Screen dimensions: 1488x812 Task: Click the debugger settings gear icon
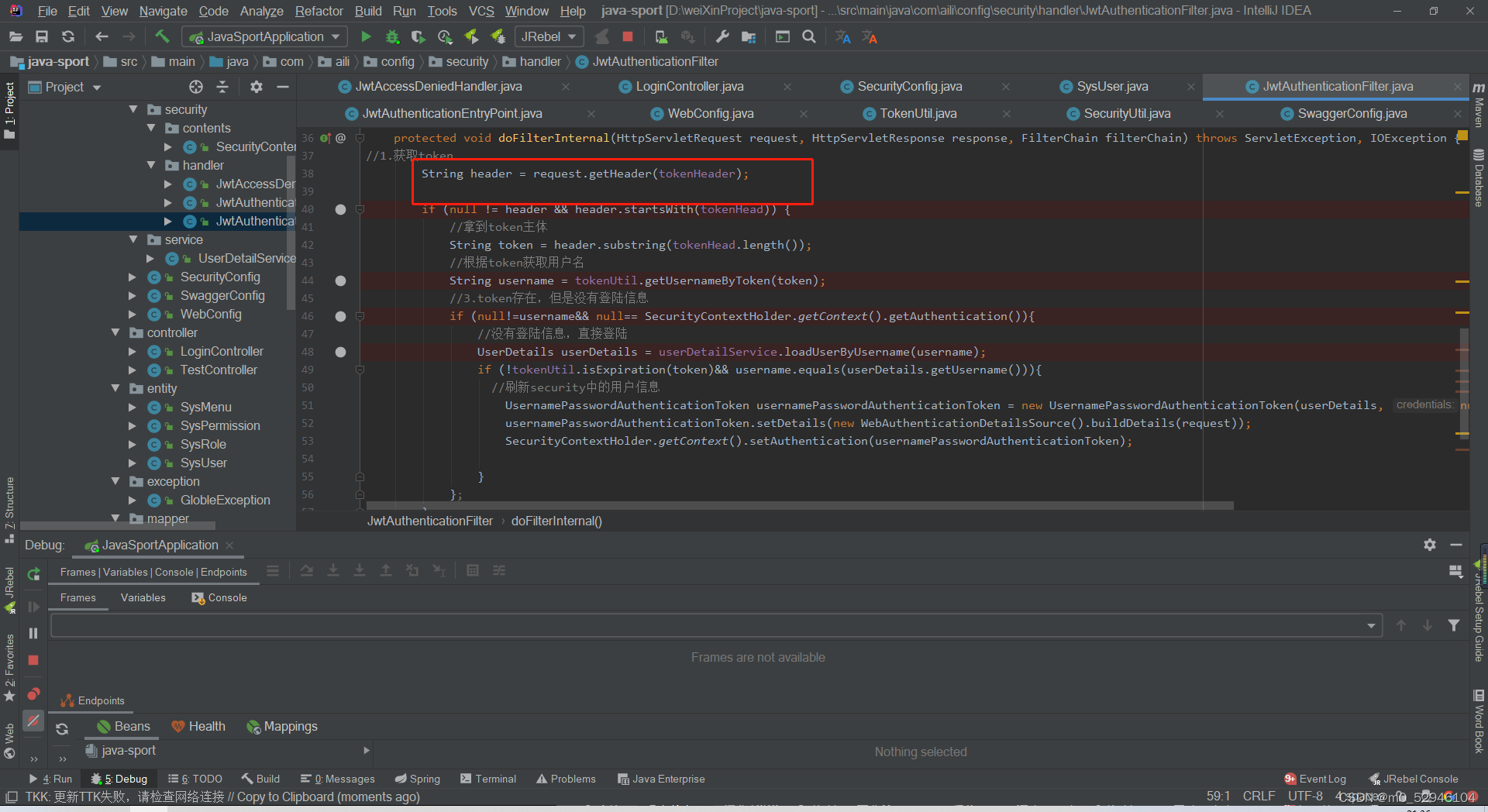coord(1430,545)
